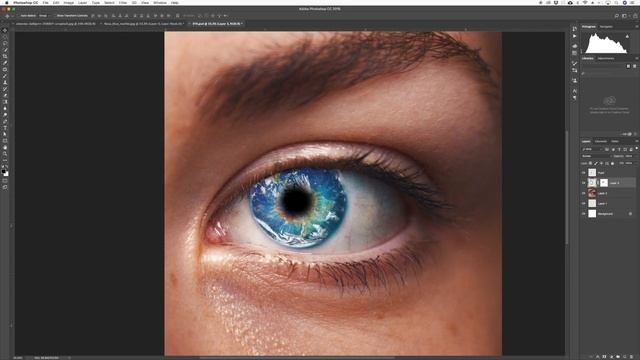This screenshot has width=640, height=360.
Task: Select the Rectangle shape tool
Action: coord(5,141)
